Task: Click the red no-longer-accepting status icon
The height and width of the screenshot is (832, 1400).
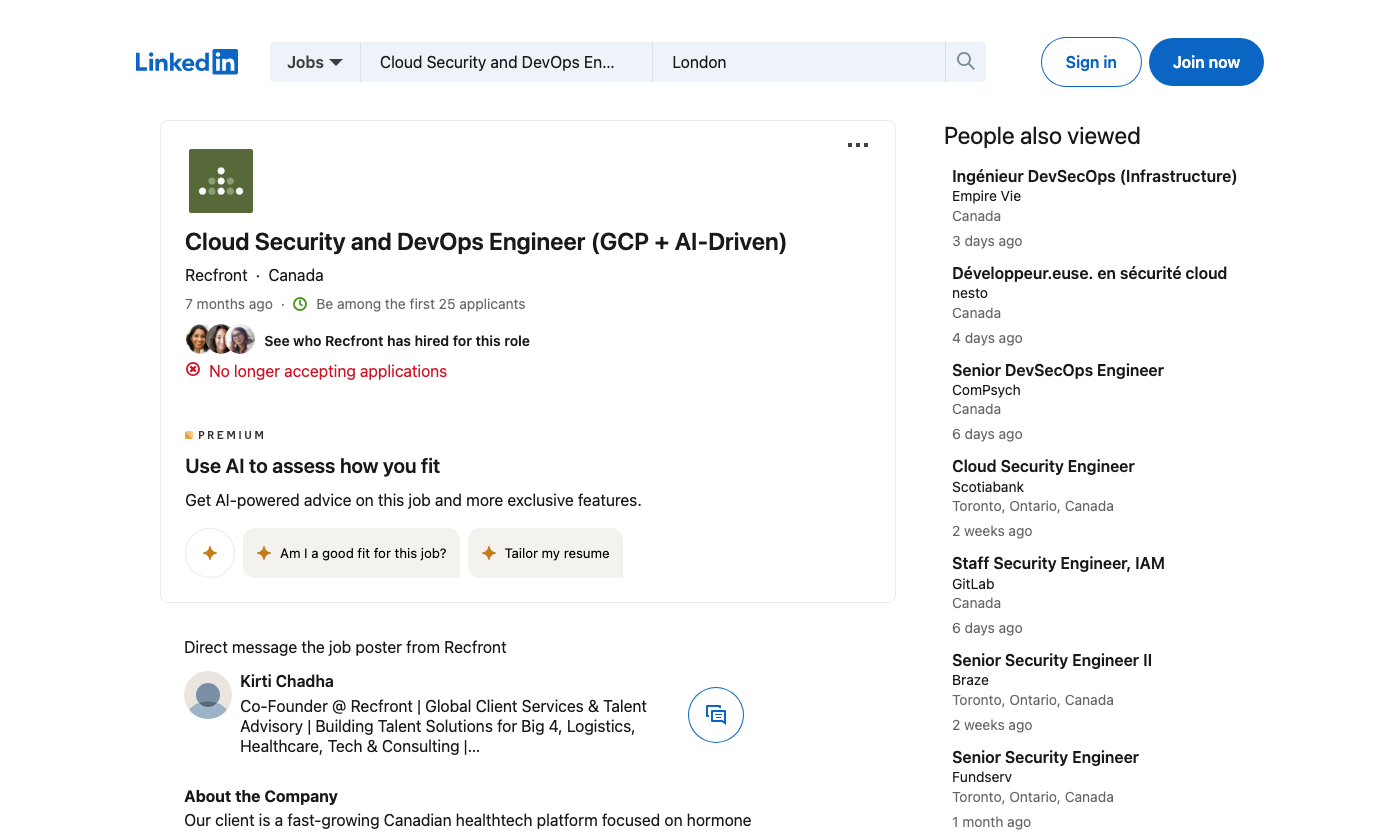Action: (x=193, y=370)
